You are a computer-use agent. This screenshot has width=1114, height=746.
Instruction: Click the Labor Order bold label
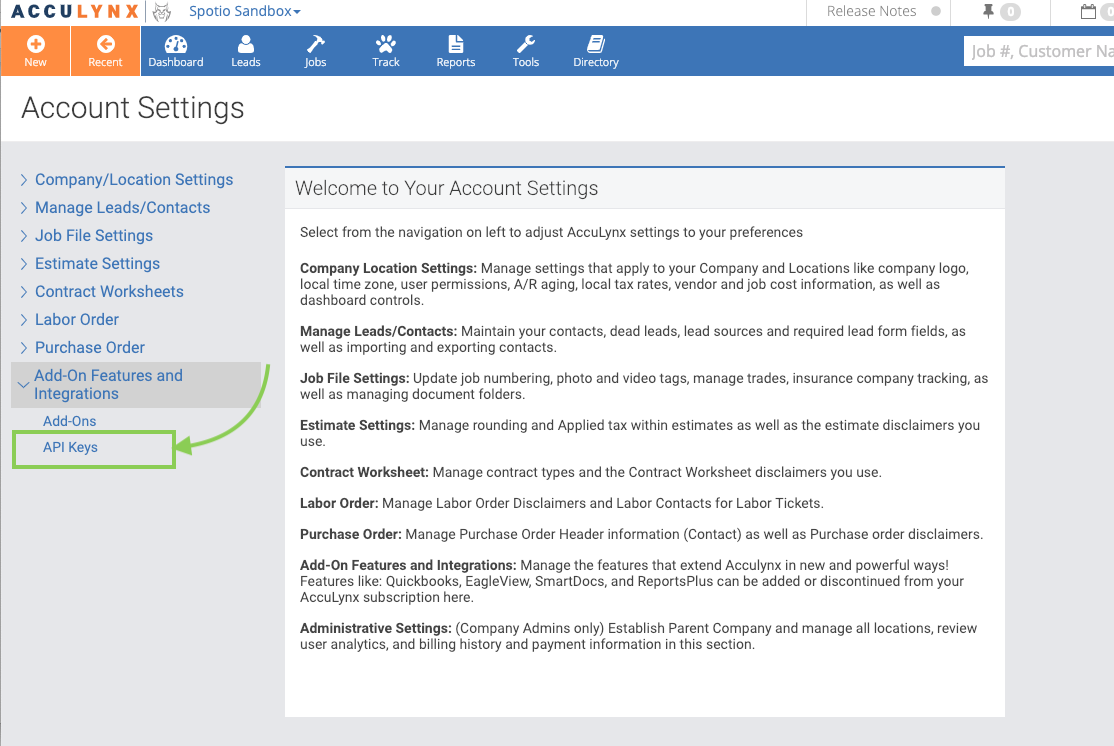[x=339, y=504]
